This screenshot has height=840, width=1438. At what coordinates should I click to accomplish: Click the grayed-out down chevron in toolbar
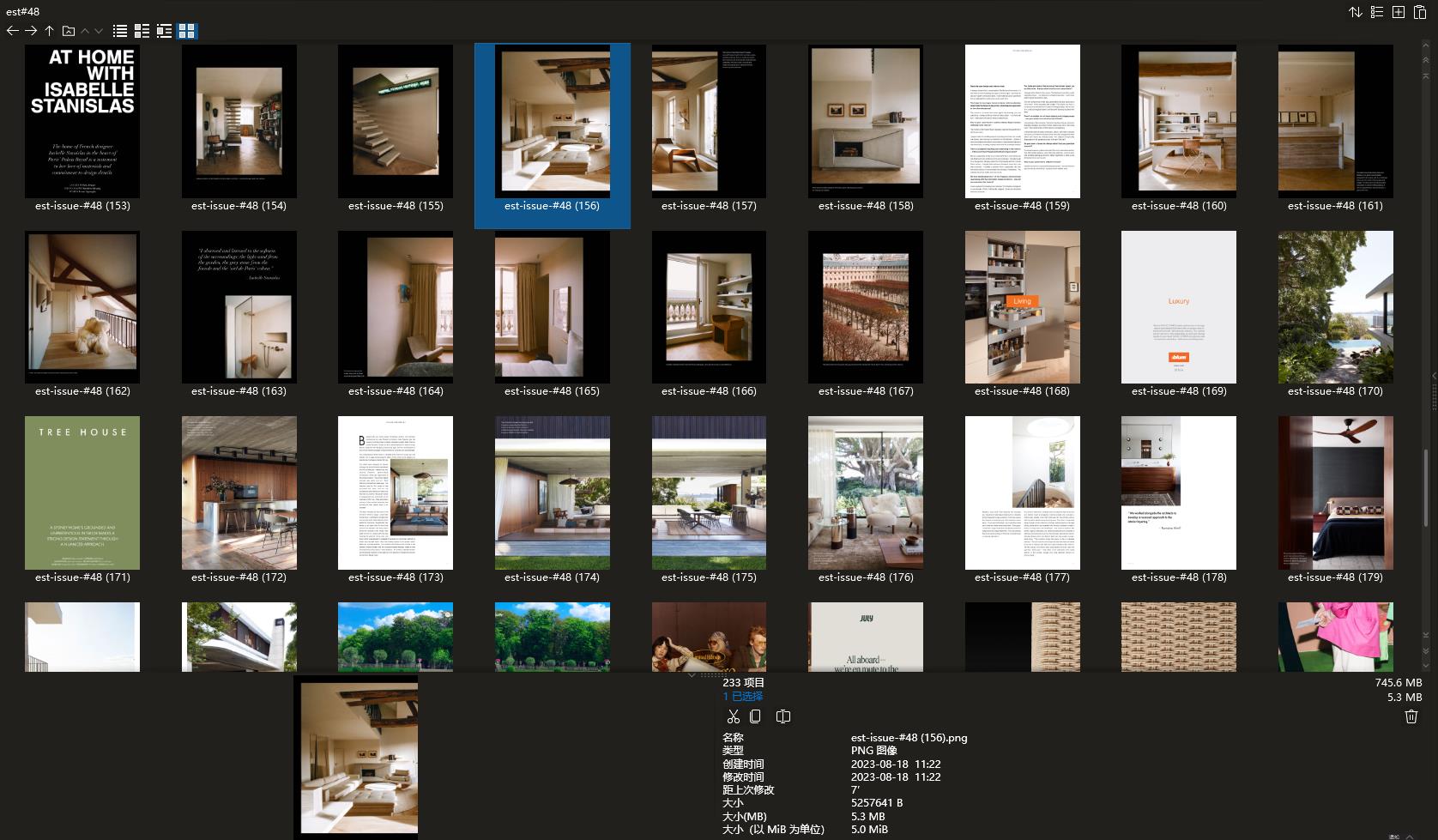[99, 31]
